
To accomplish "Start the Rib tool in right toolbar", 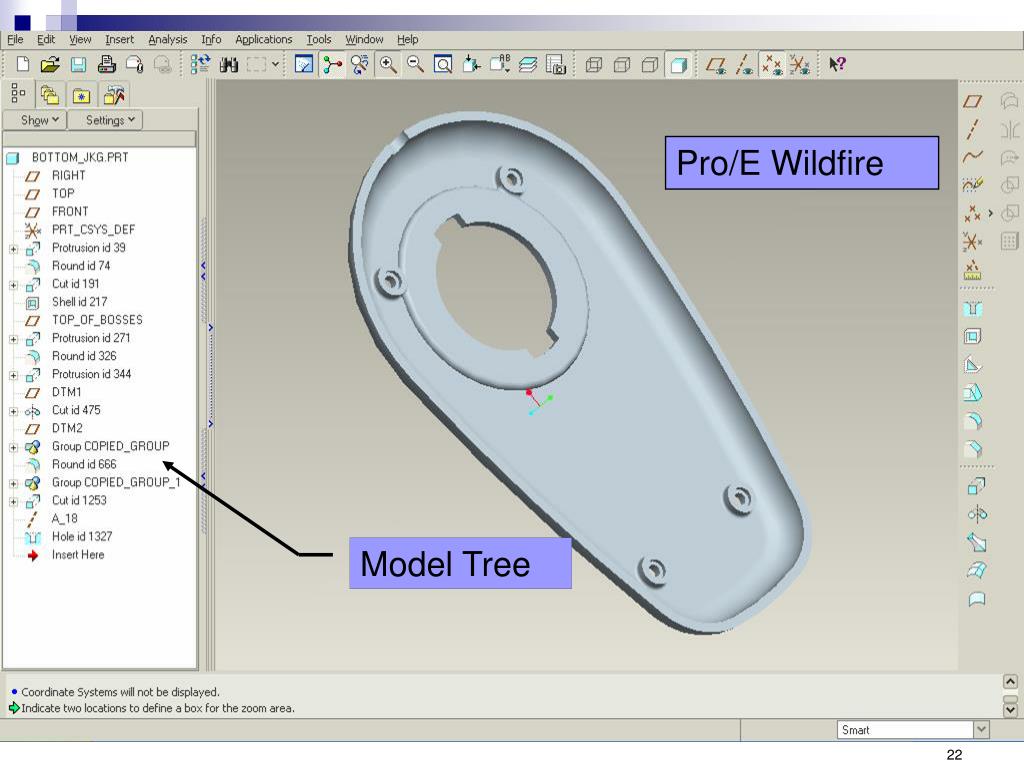I will point(972,365).
